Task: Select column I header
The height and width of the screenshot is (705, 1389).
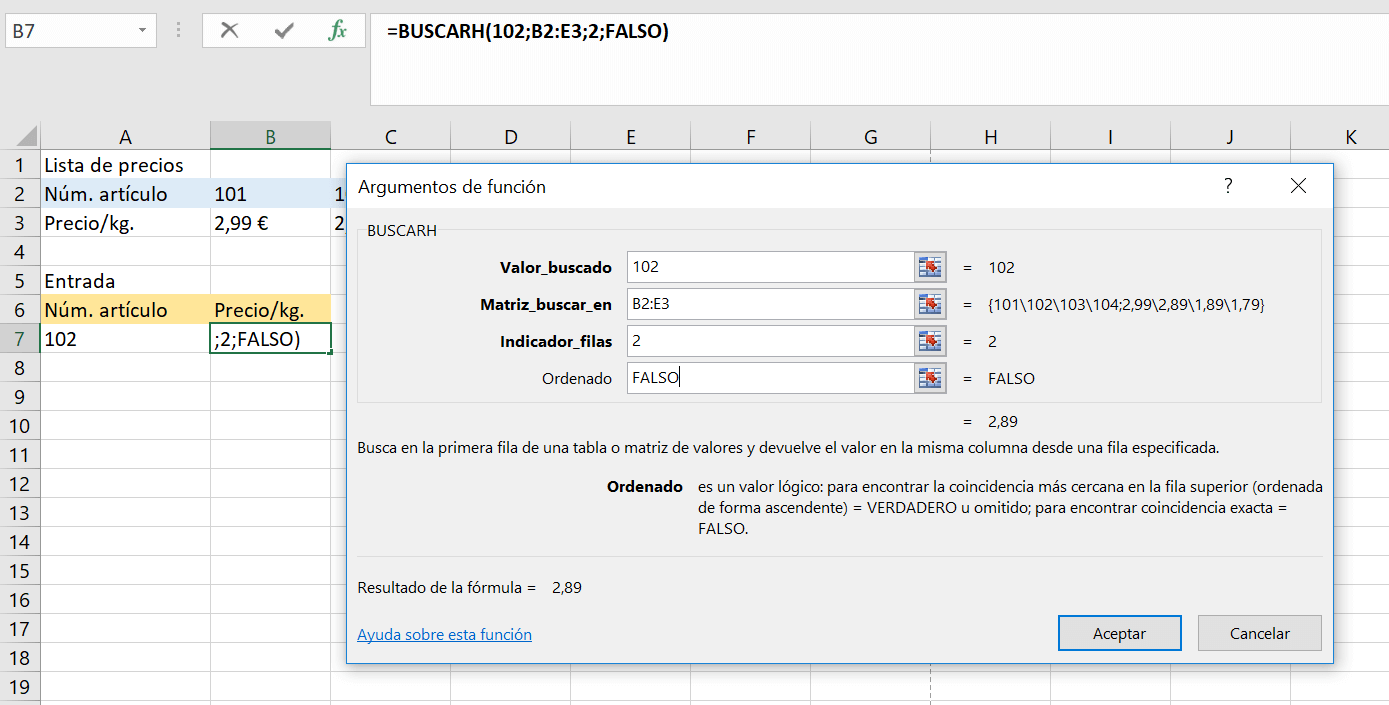Action: [1110, 137]
